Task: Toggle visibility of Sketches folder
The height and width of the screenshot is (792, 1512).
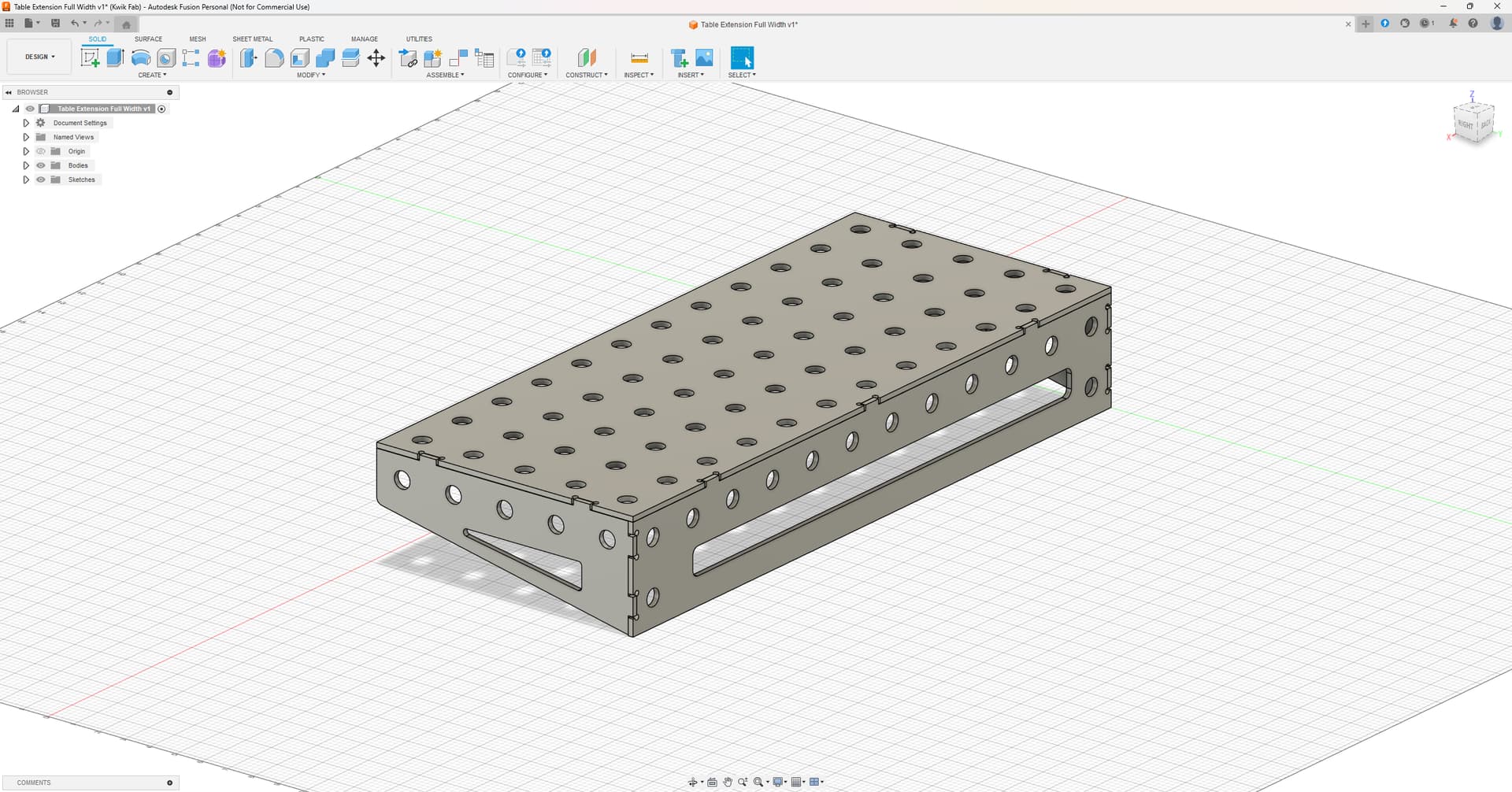Action: 41,179
